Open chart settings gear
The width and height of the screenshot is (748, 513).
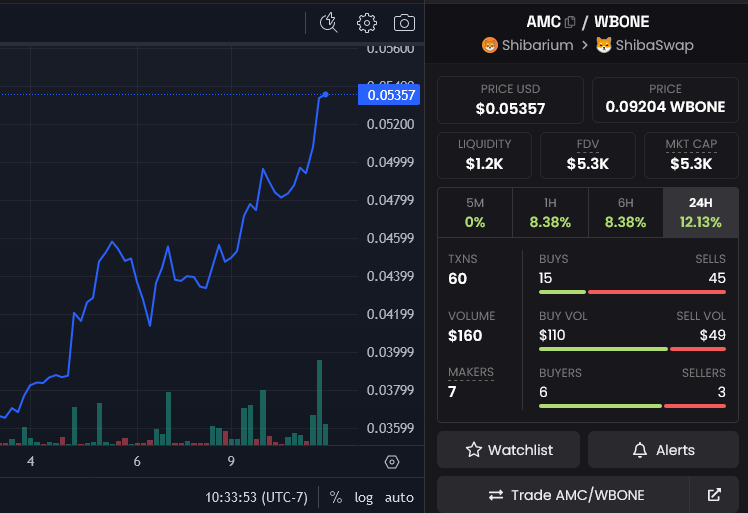[366, 22]
